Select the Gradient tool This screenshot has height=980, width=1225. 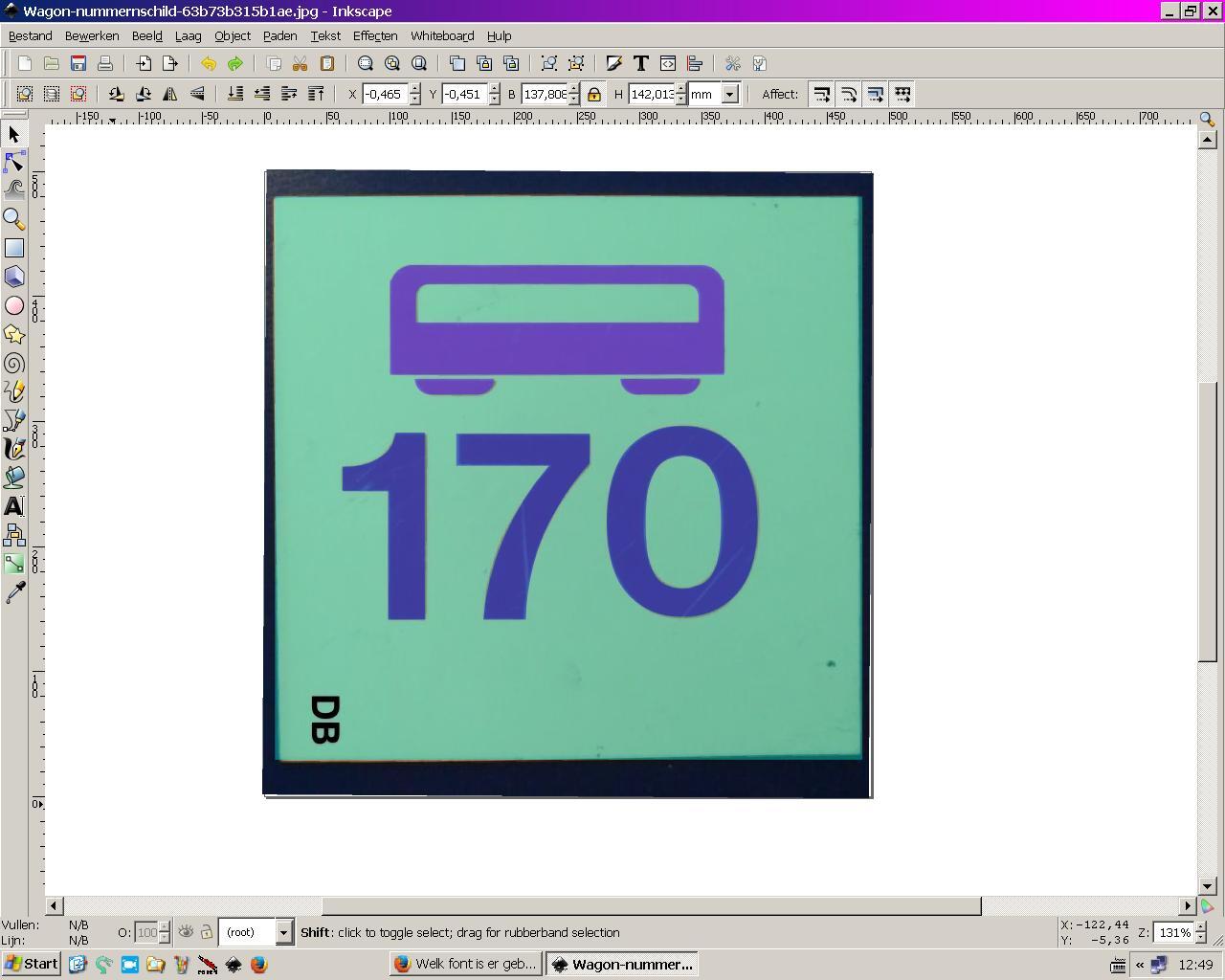(14, 564)
